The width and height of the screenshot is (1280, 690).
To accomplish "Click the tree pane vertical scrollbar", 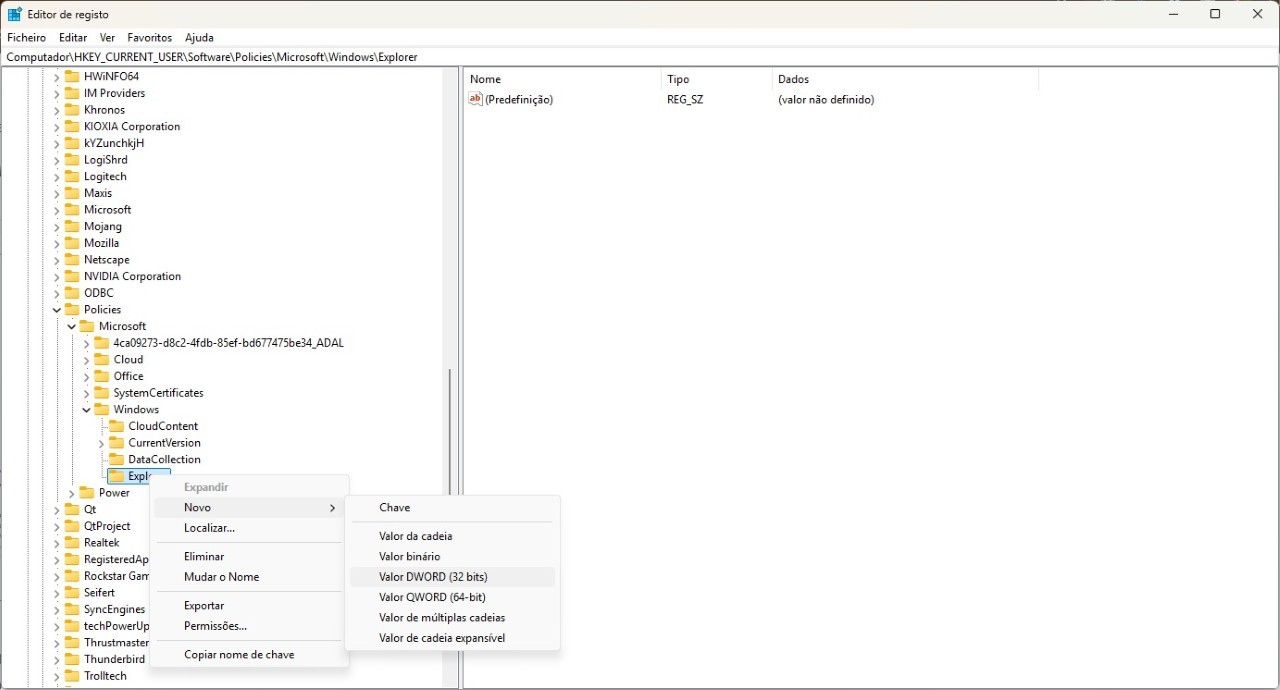I will click(x=450, y=430).
